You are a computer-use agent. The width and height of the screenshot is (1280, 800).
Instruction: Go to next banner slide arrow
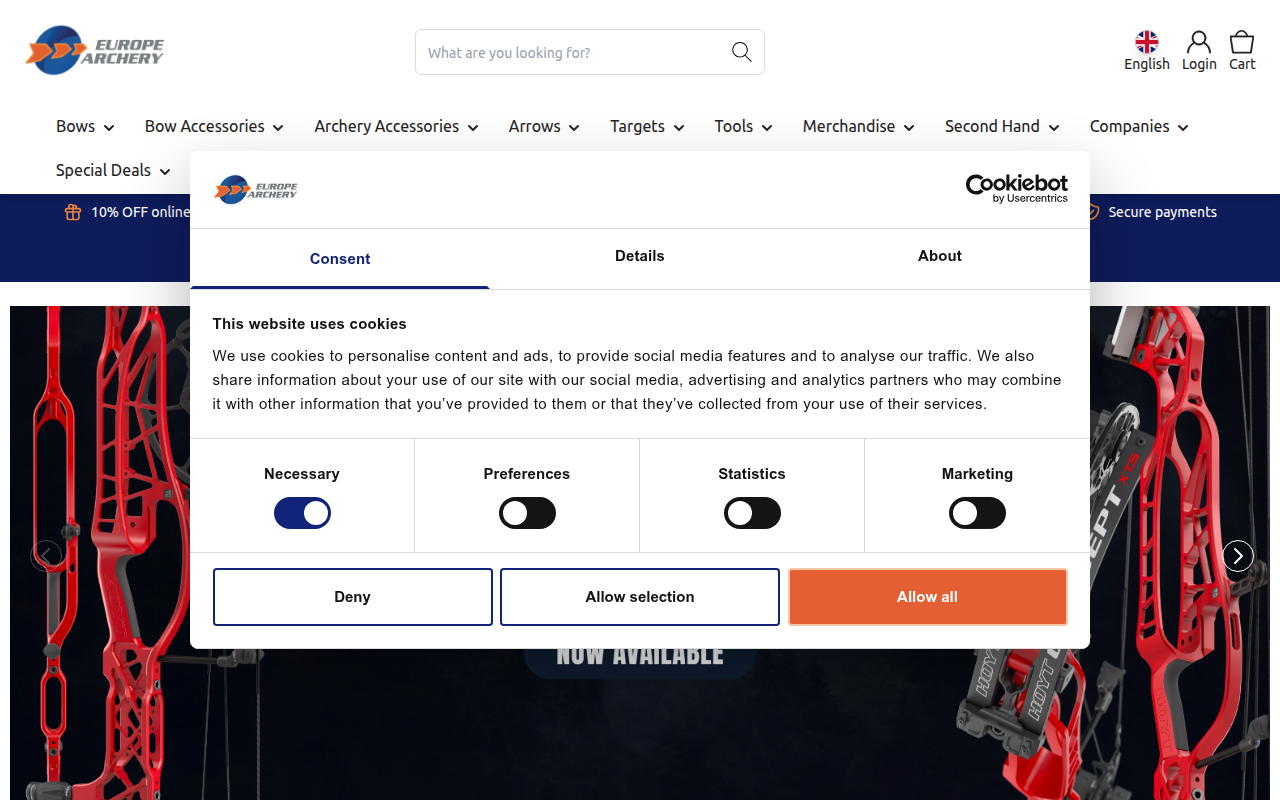pos(1238,556)
